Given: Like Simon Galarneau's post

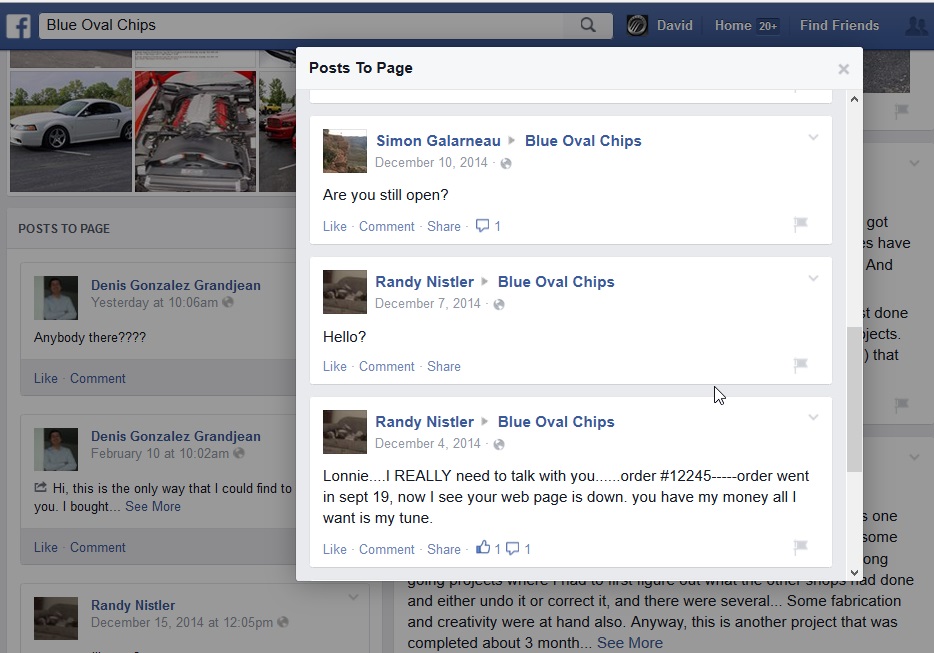Looking at the screenshot, I should click(x=335, y=226).
